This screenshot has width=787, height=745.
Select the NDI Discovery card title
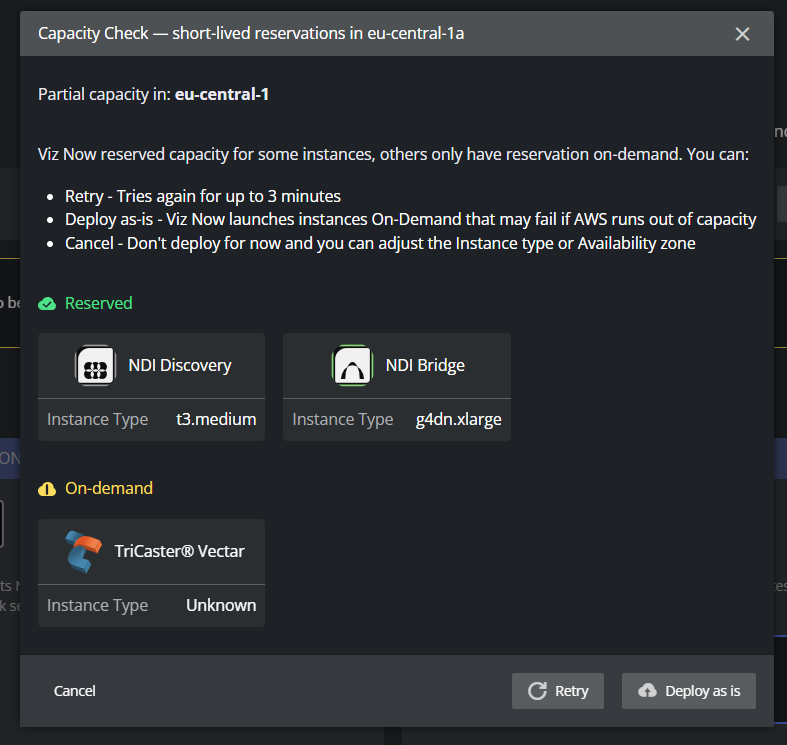click(180, 365)
